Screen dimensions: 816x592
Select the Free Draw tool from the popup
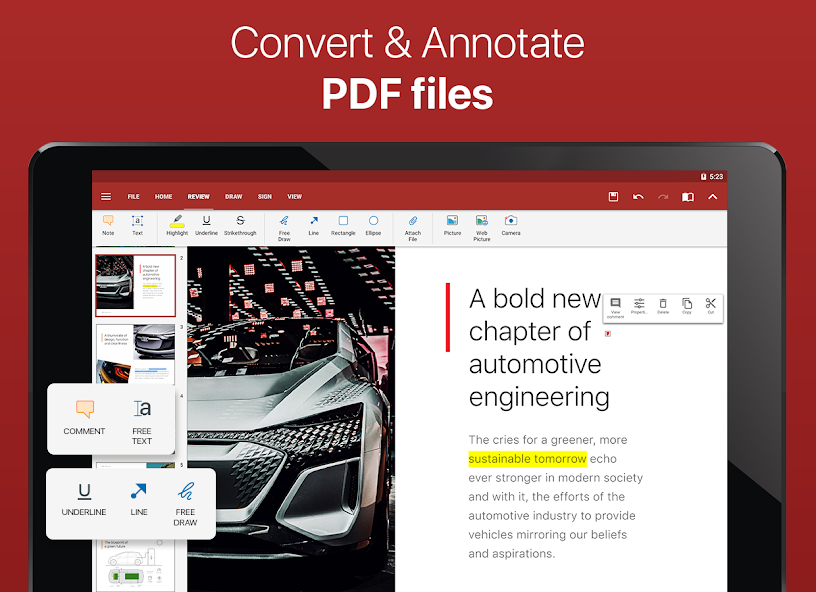pyautogui.click(x=184, y=502)
